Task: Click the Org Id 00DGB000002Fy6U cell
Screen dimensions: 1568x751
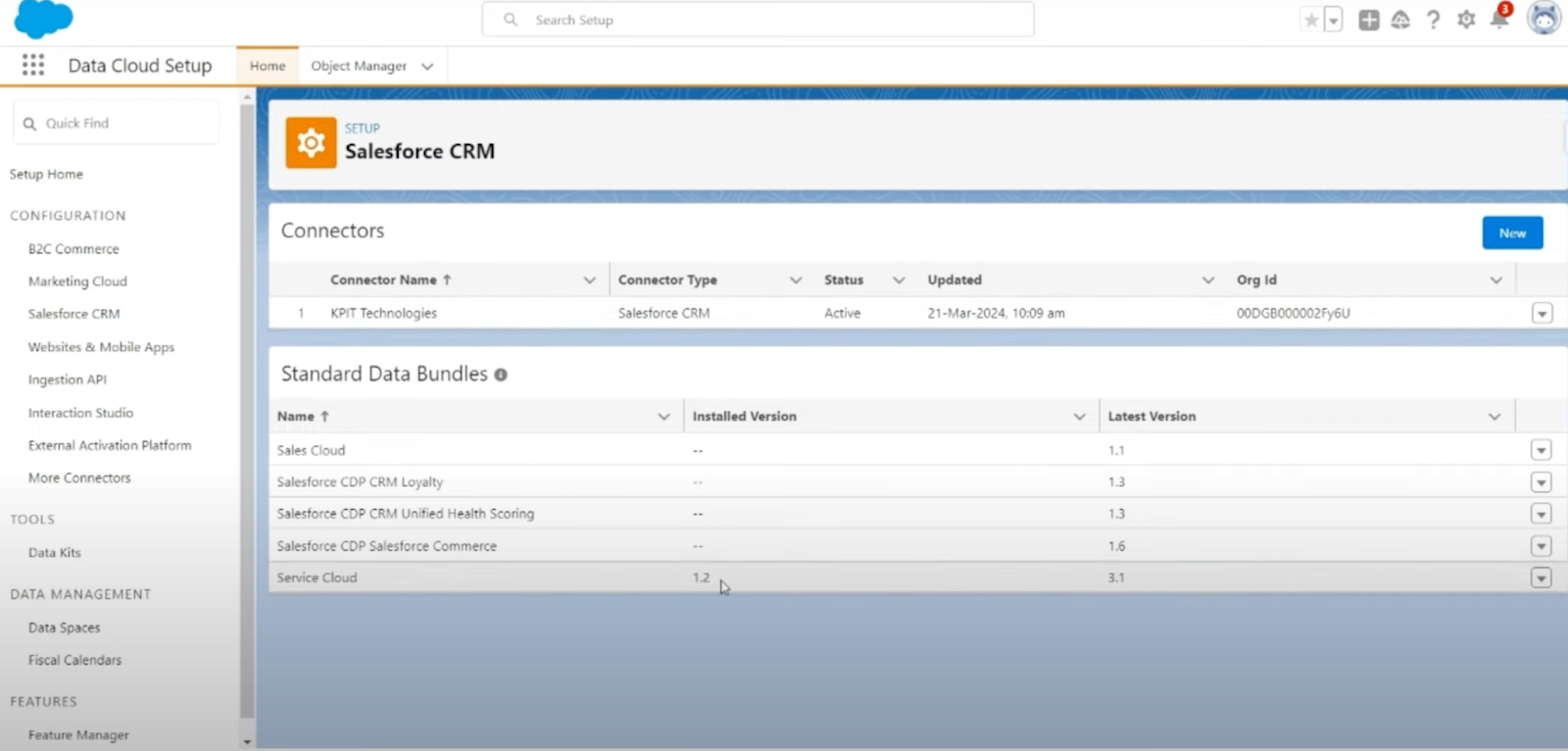Action: [x=1293, y=313]
